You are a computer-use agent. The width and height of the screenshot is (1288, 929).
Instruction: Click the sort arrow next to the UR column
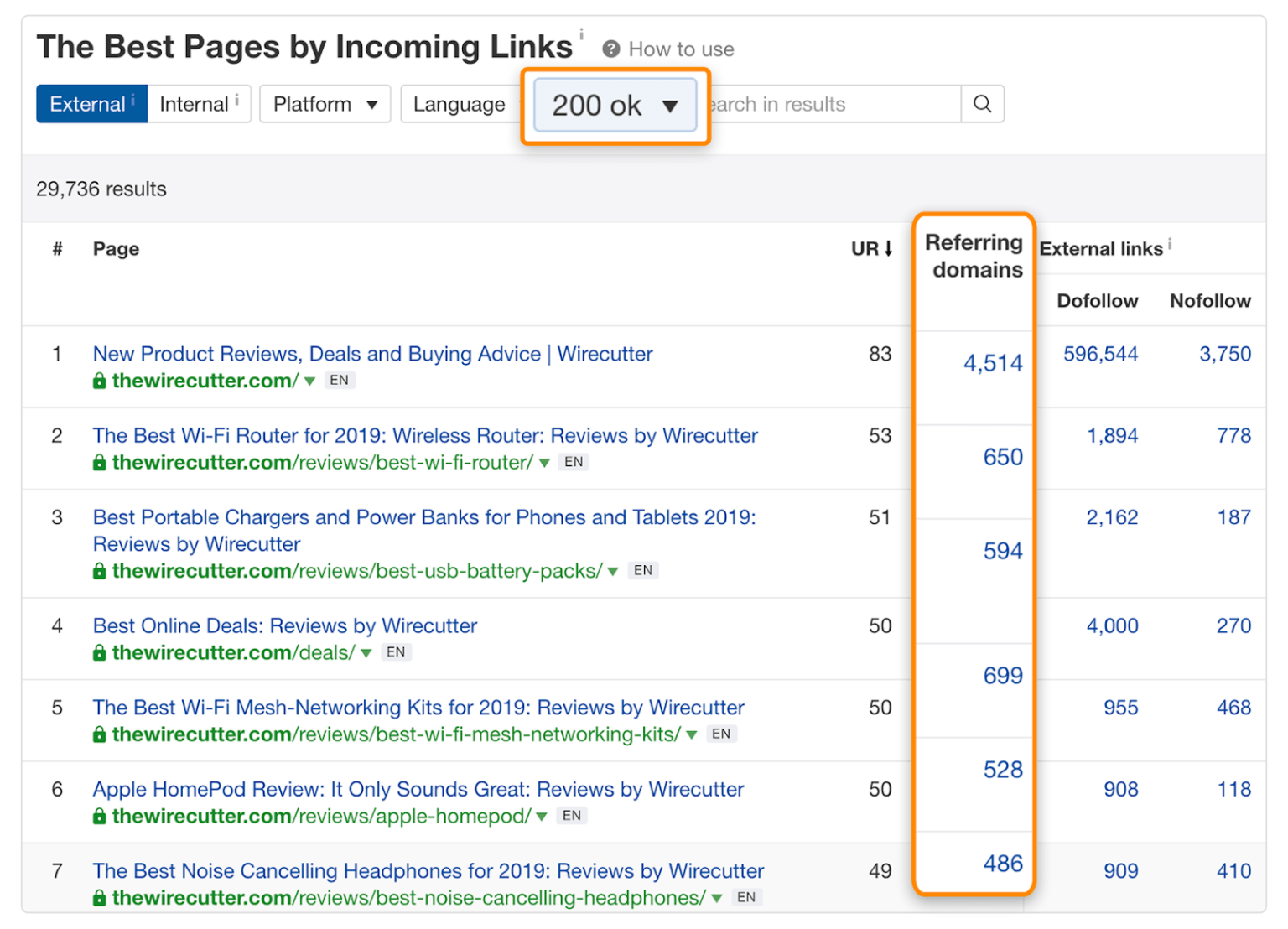(x=889, y=248)
